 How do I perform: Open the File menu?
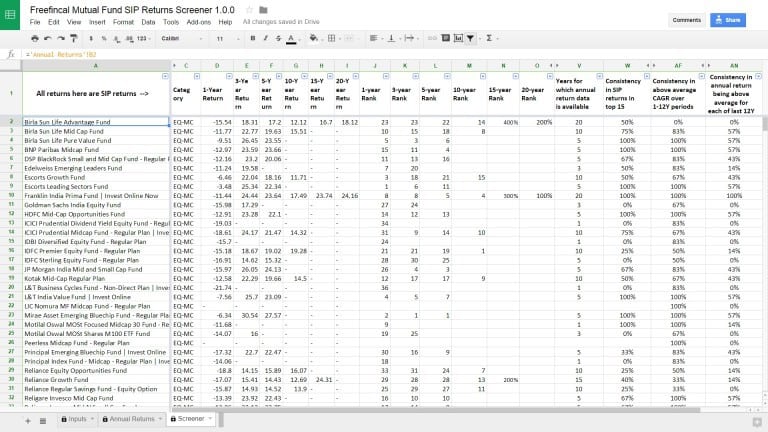coord(35,22)
